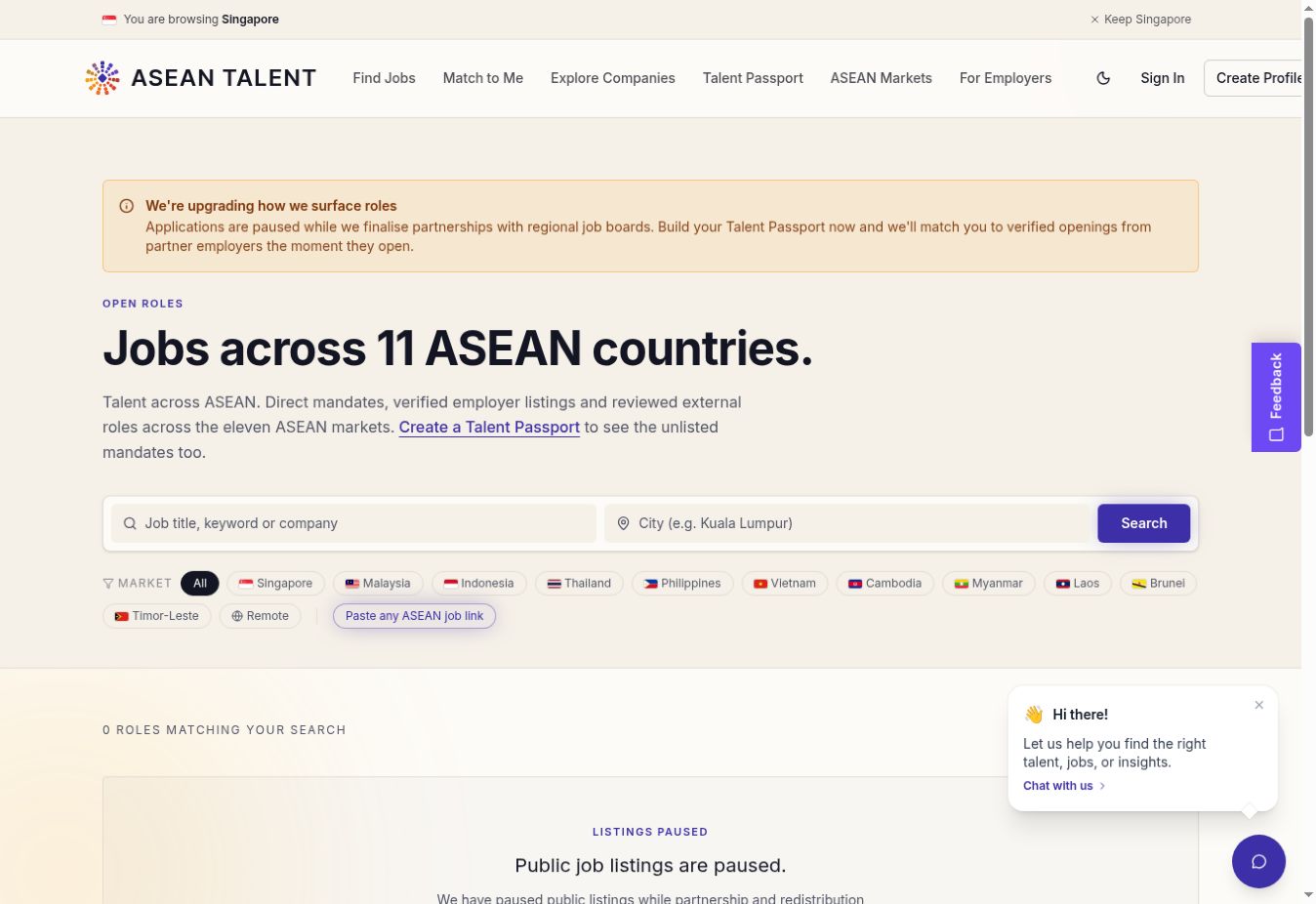Click 'We're upgrading how we surface roles' text
This screenshot has width=1316, height=904.
click(271, 206)
